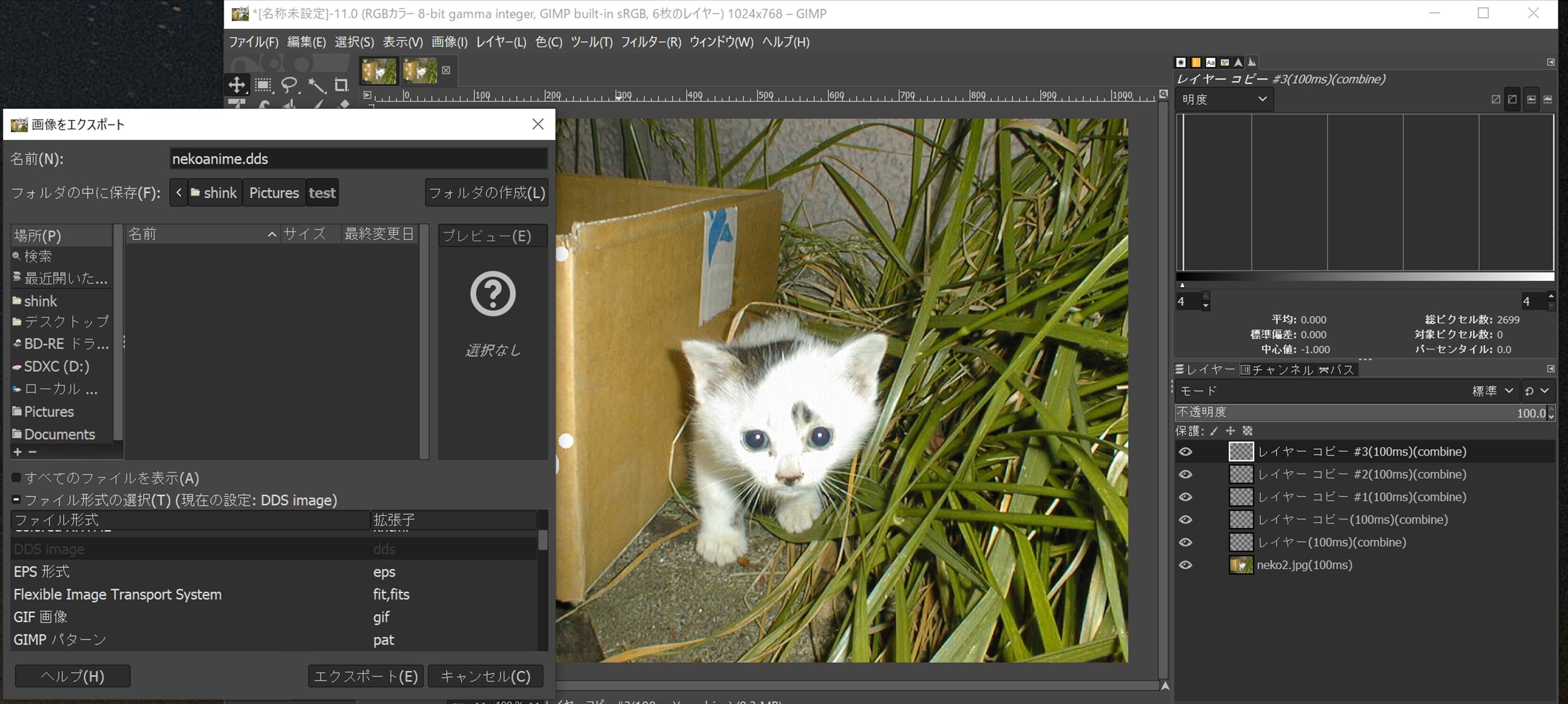Click the 不透明度 opacity slider
Viewport: 1568px width, 704px height.
click(1339, 413)
